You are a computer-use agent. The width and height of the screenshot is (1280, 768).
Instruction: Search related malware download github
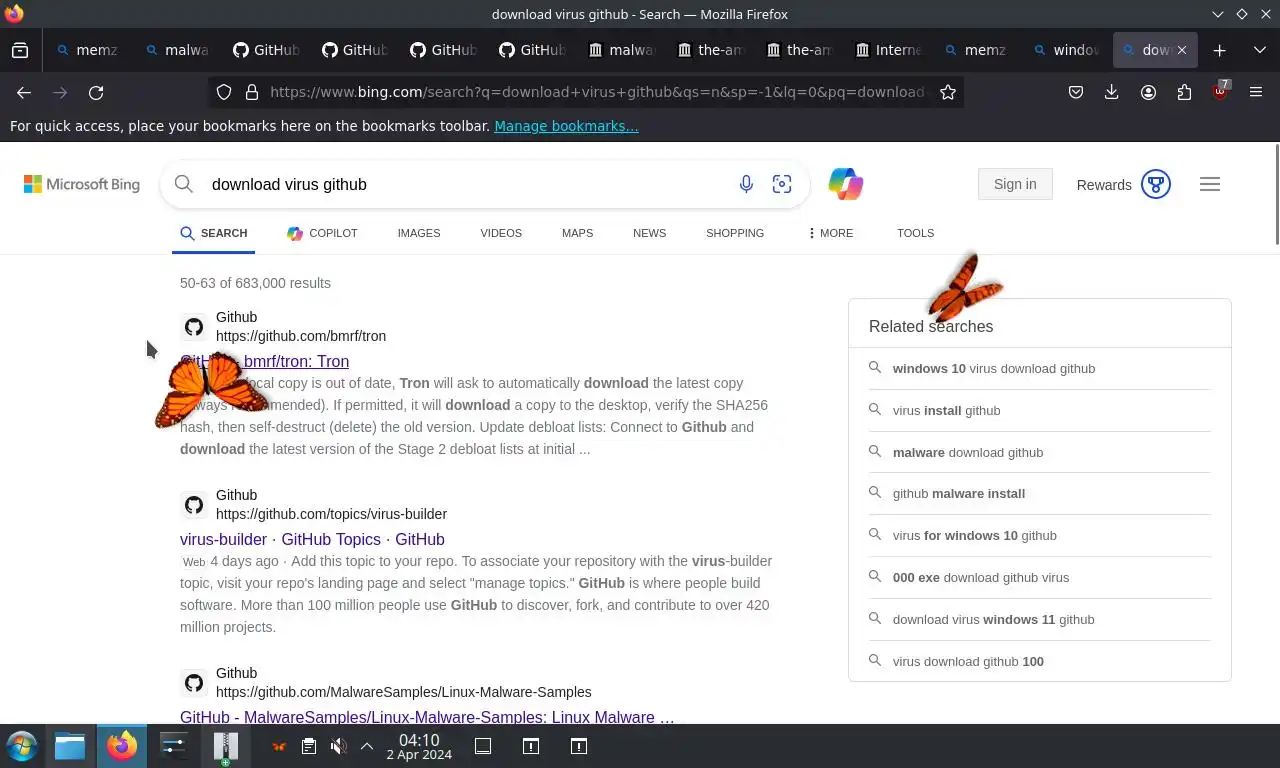[x=968, y=452]
